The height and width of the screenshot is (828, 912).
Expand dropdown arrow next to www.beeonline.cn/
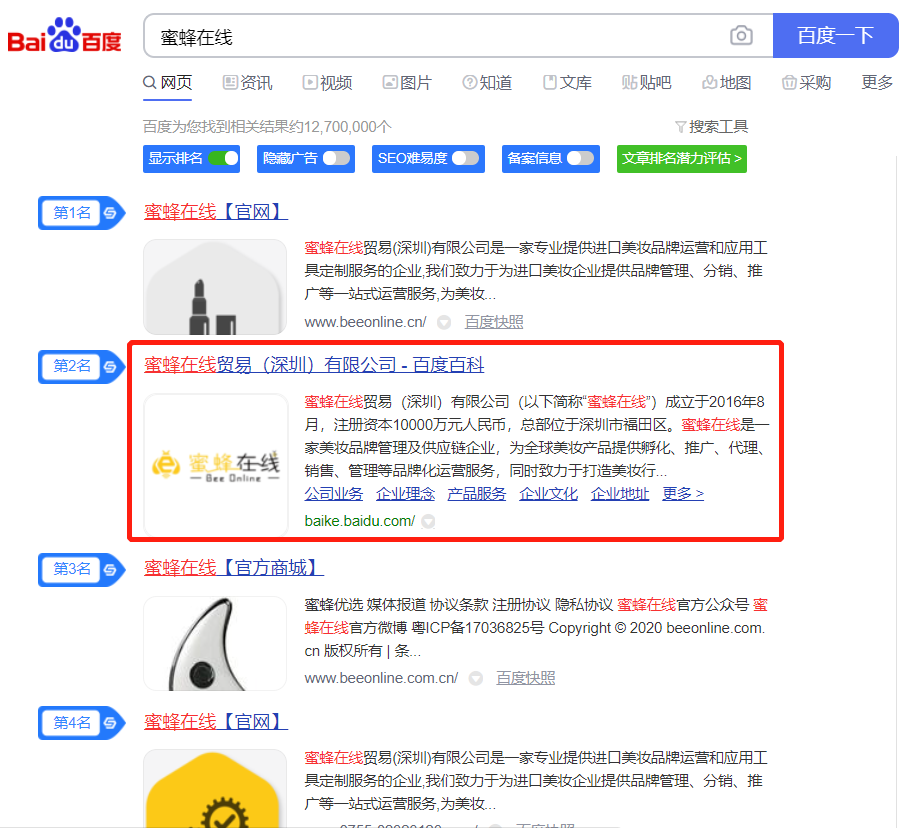444,322
